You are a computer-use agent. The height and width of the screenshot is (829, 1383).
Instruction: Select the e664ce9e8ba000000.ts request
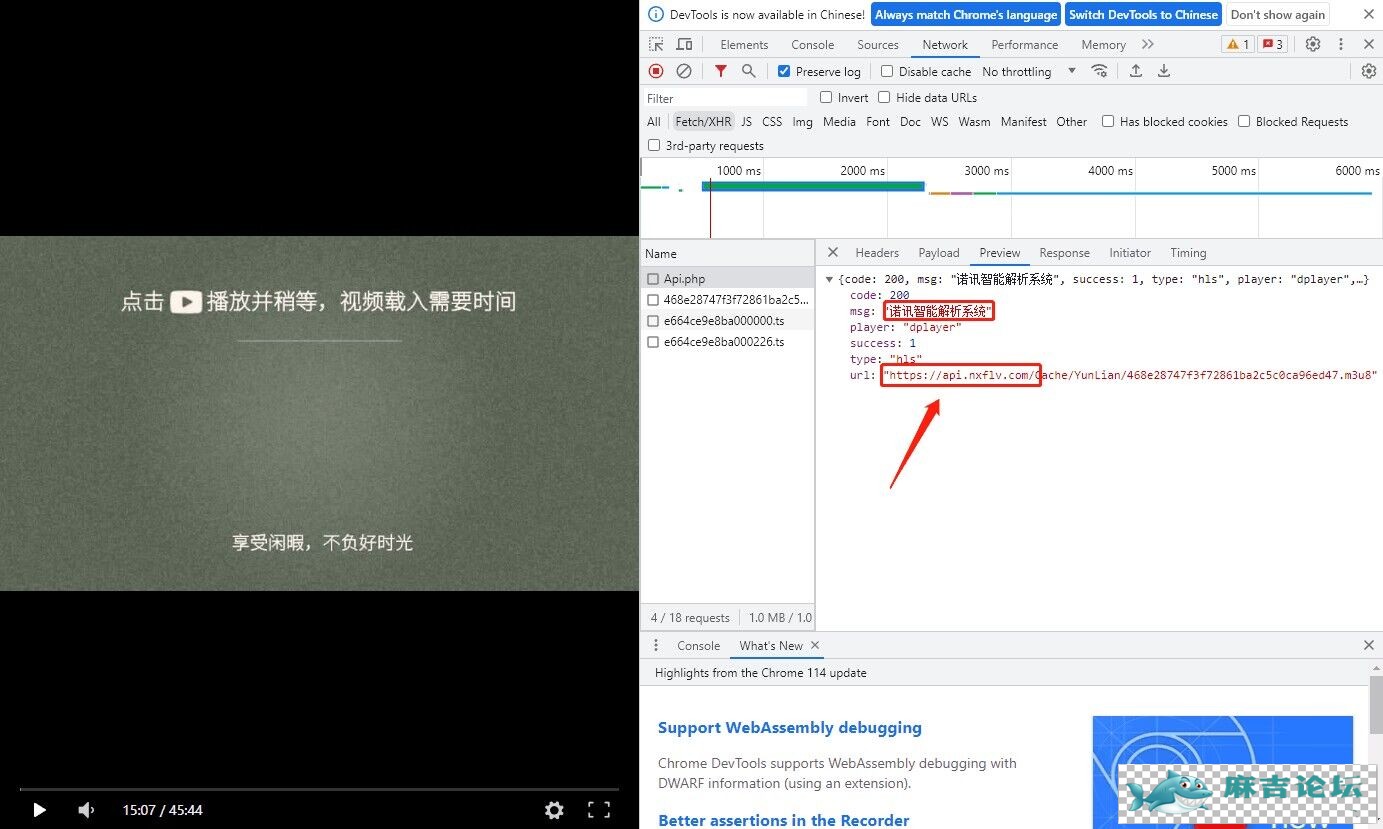(727, 321)
